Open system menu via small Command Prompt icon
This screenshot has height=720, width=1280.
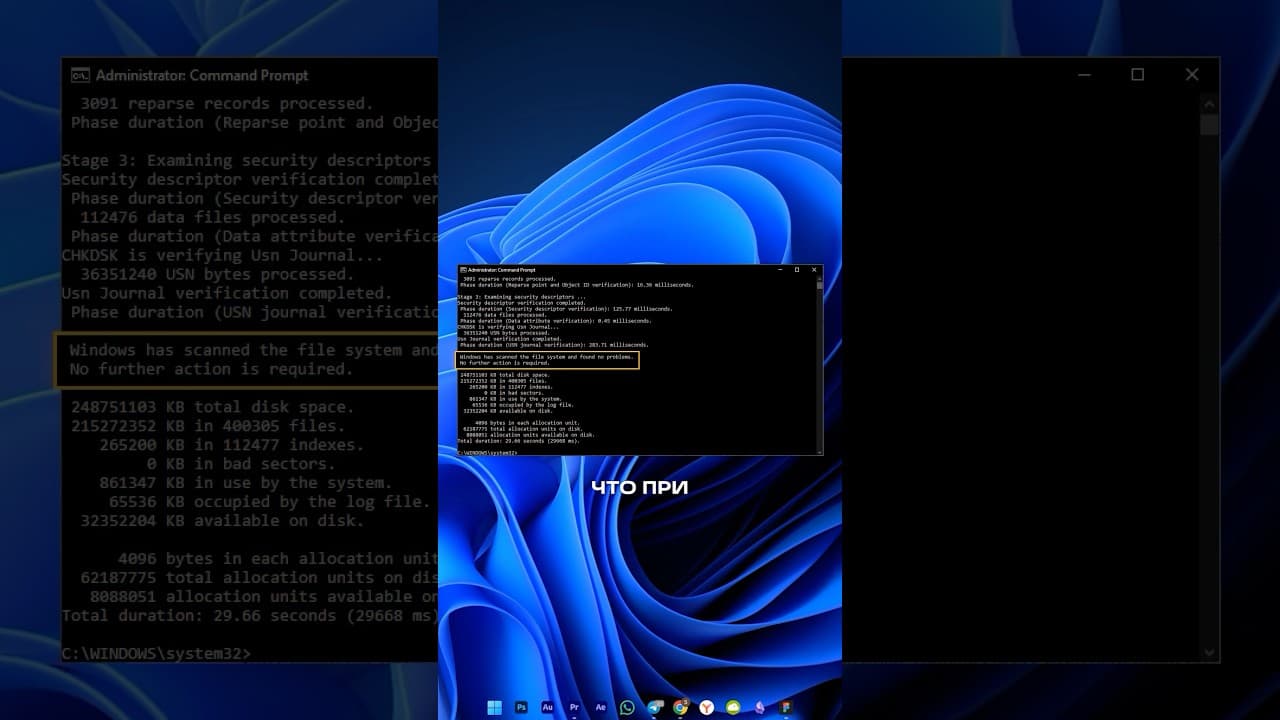coord(462,270)
